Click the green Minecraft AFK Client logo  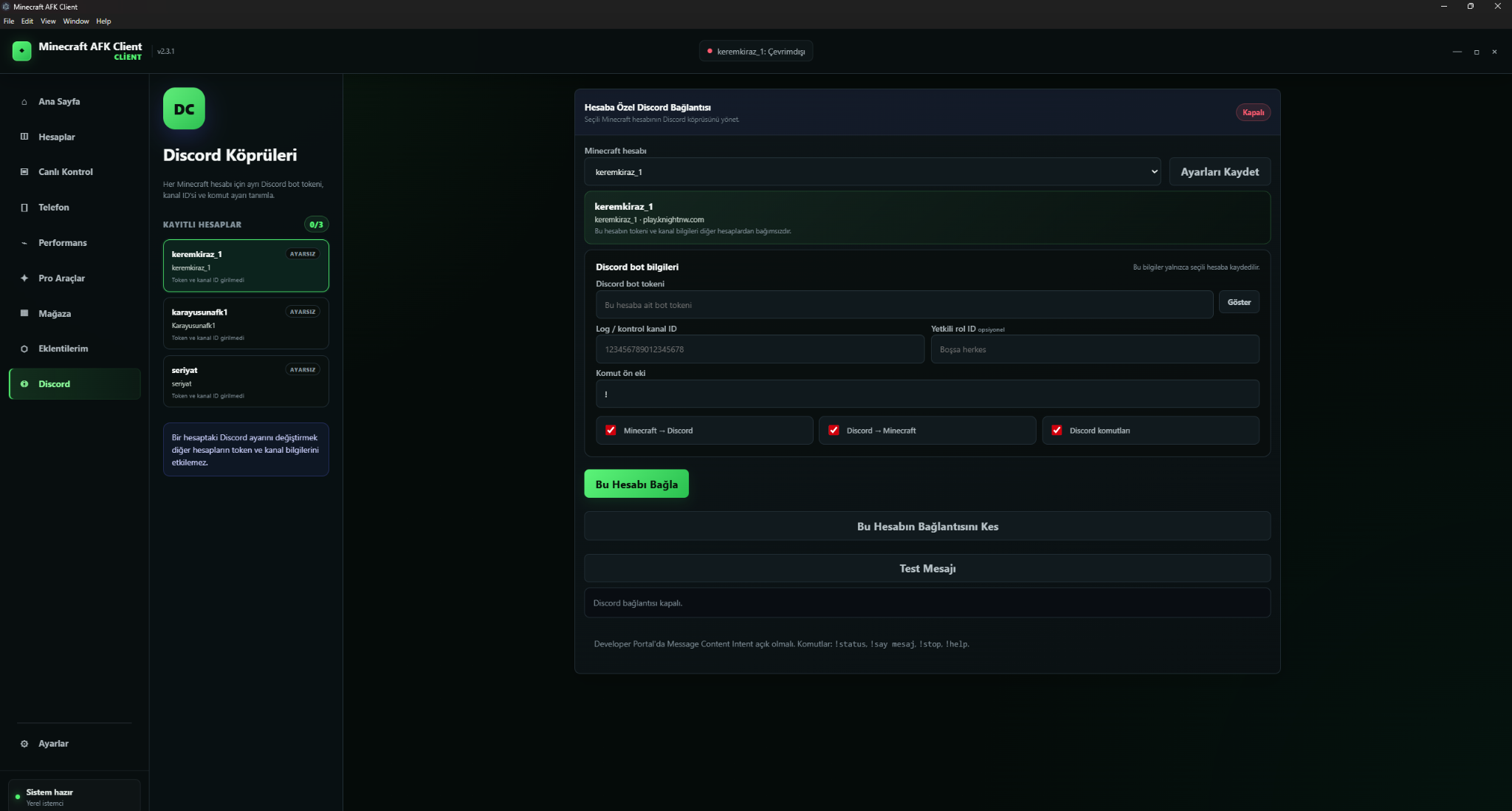tap(22, 51)
